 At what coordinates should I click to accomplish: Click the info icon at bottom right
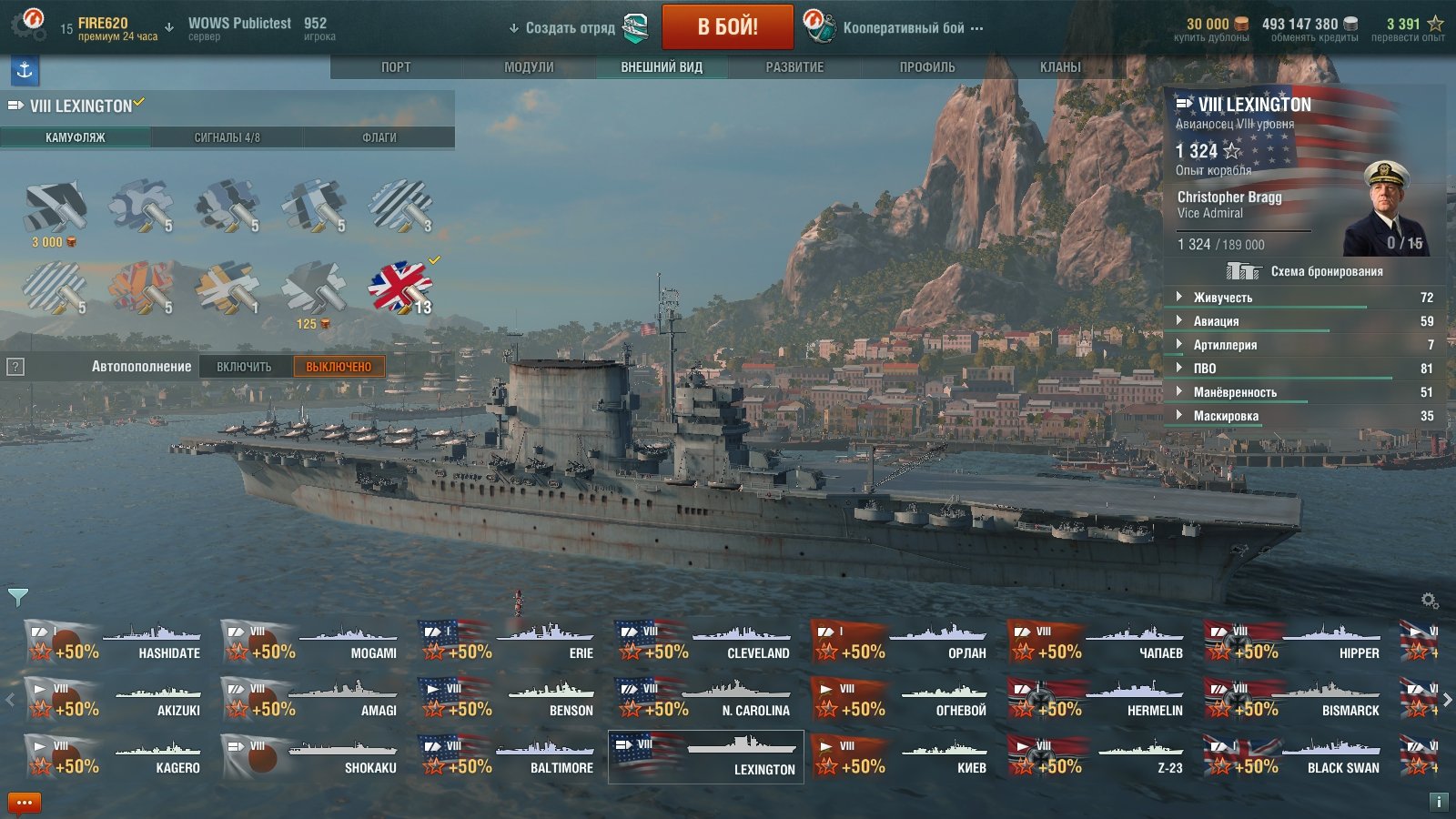pos(1439,802)
